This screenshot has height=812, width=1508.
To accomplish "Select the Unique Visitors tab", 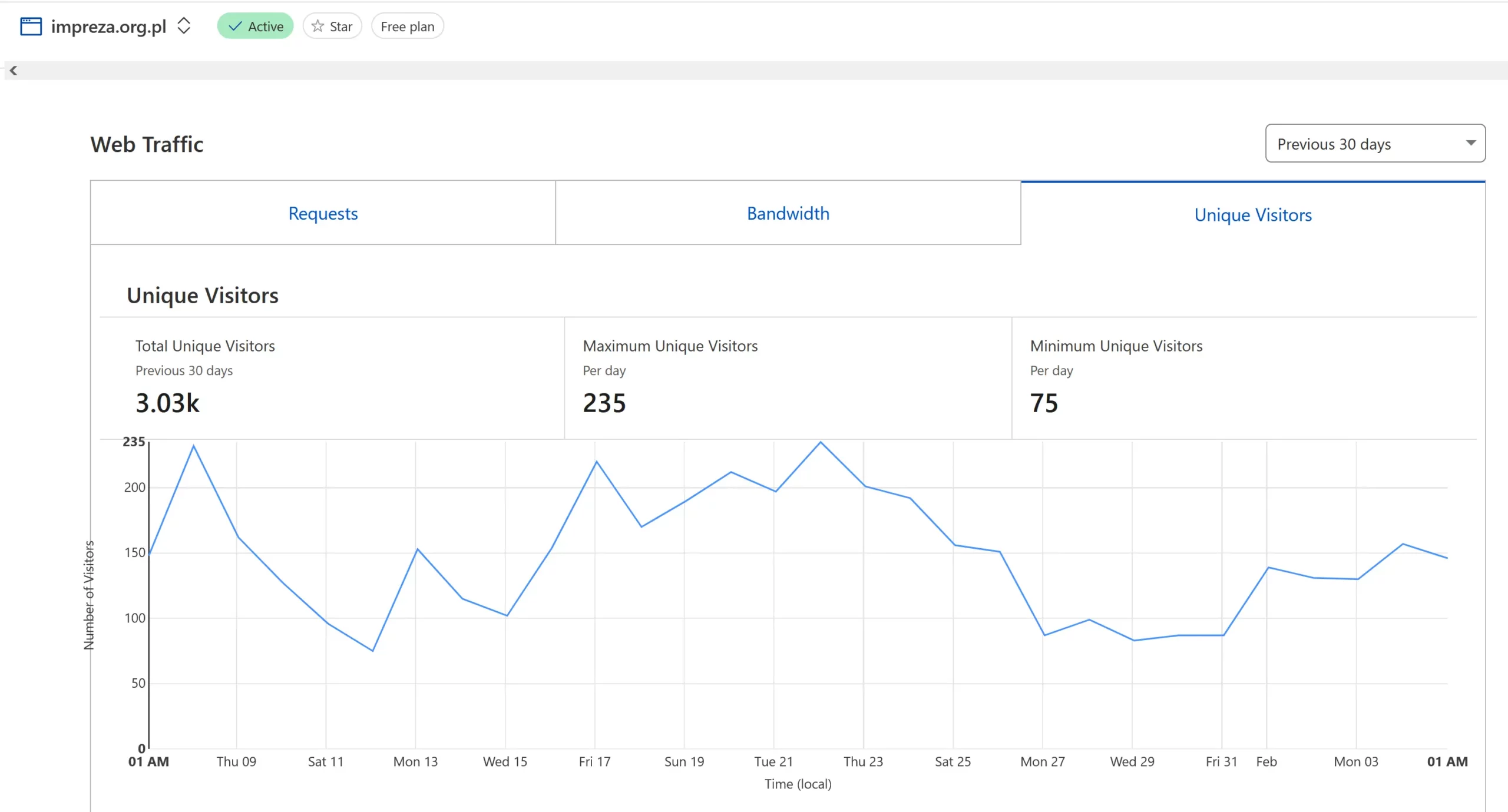I will coord(1253,215).
